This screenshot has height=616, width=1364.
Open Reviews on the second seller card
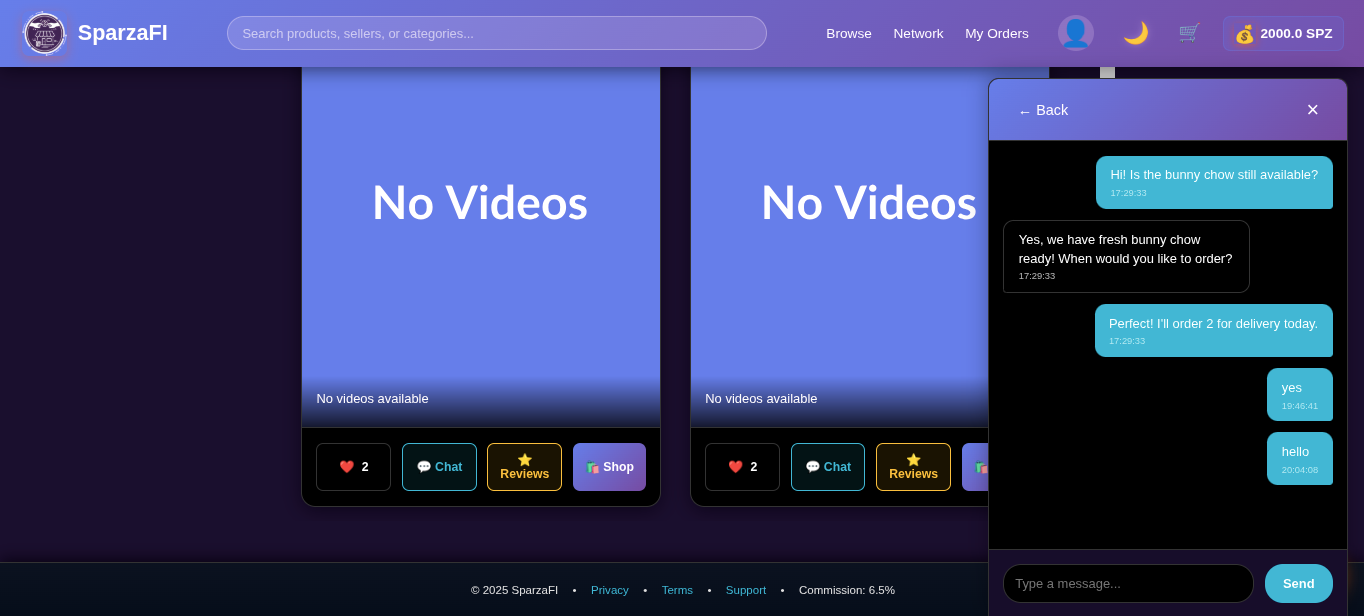913,466
